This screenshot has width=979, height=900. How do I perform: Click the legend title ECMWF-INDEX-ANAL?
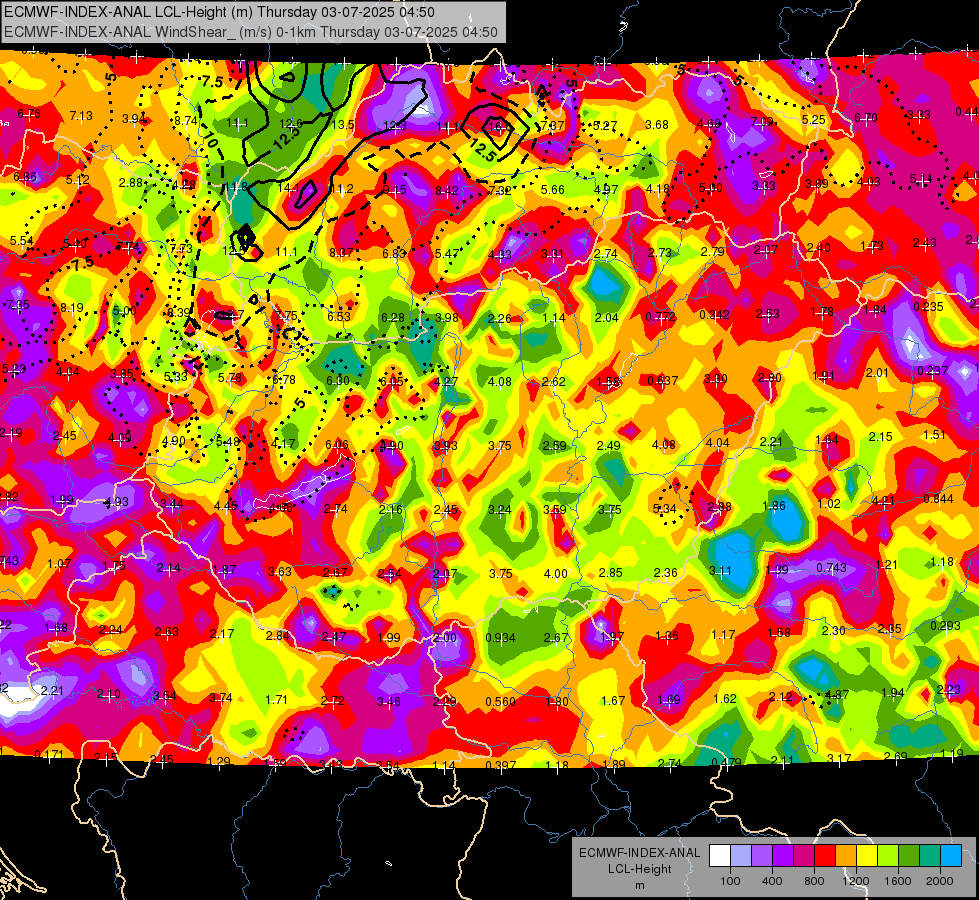tap(639, 853)
